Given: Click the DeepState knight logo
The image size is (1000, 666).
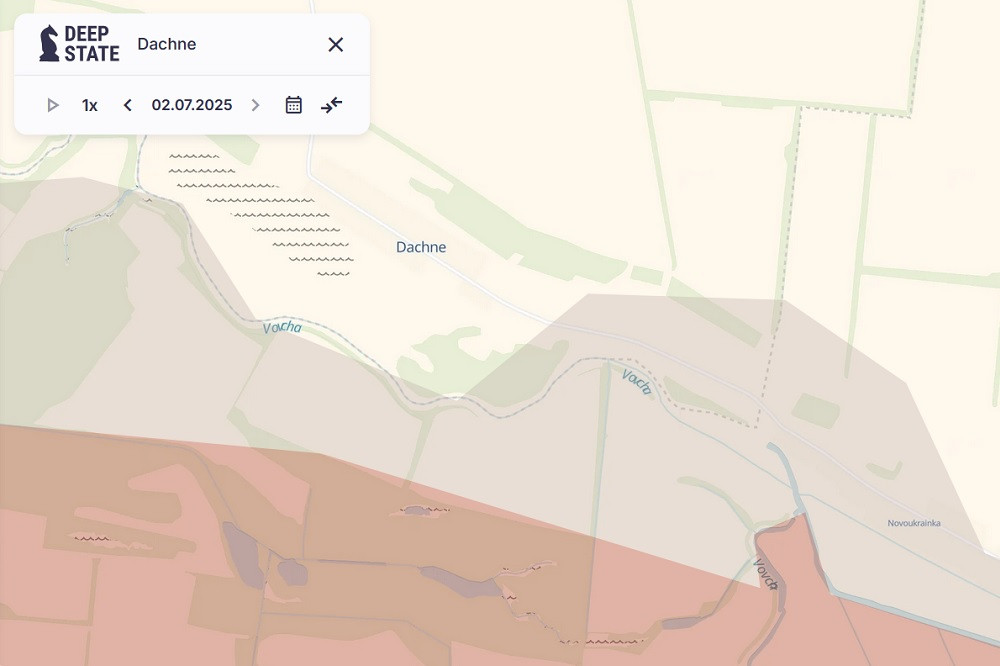Looking at the screenshot, I should coord(49,44).
